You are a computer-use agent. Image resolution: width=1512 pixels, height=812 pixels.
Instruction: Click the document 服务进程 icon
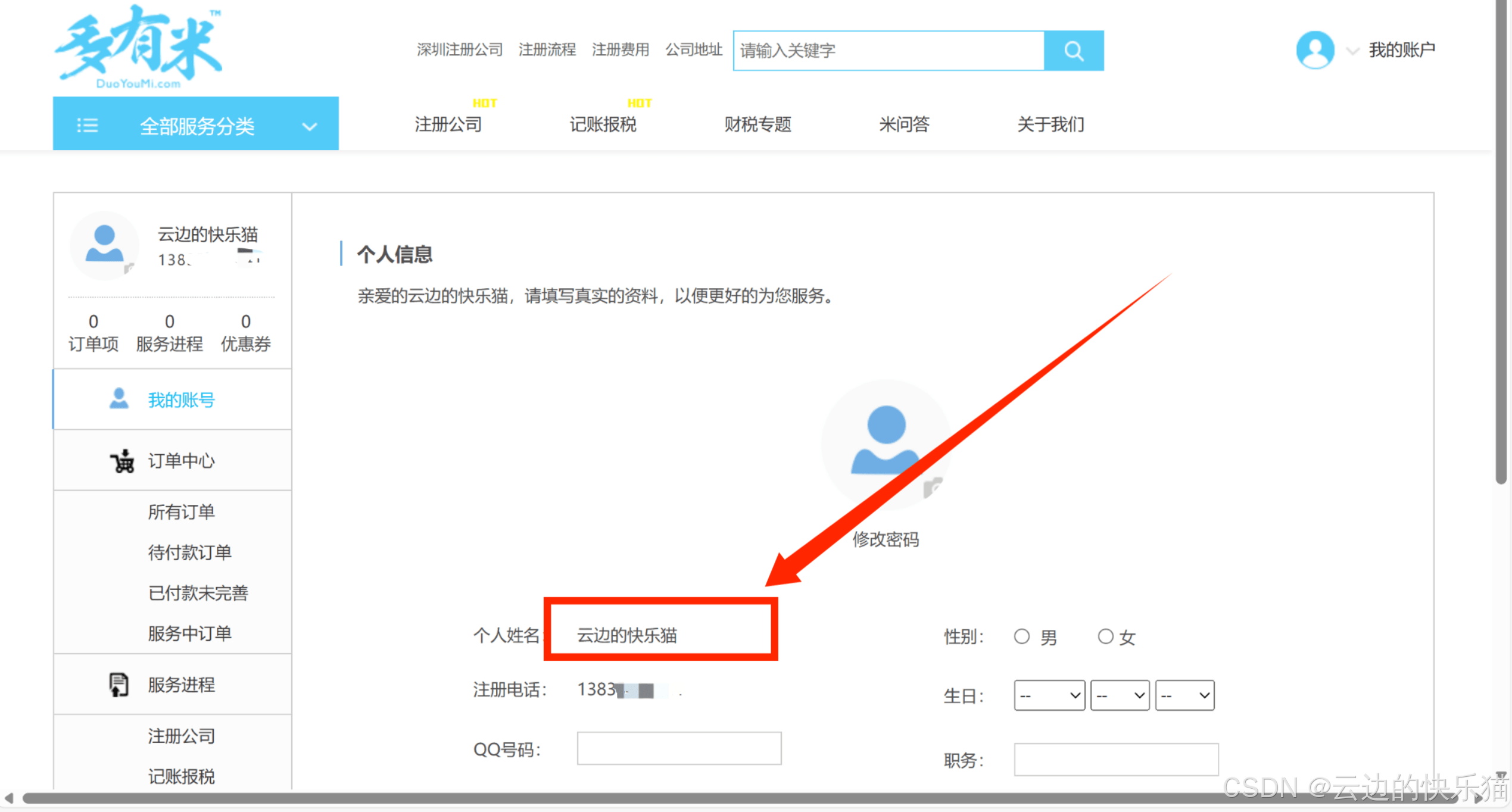click(119, 685)
